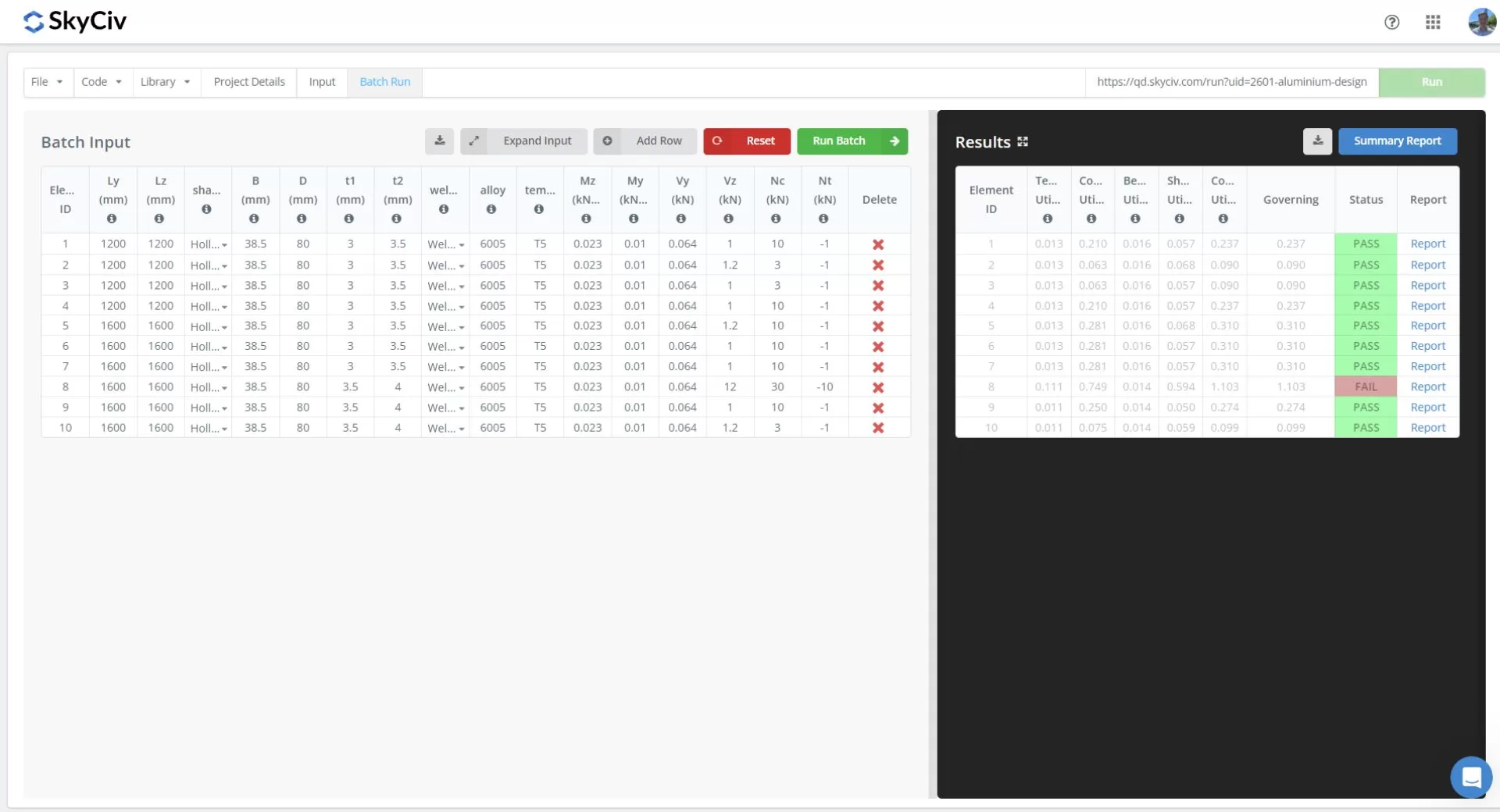Click the Batch Input download icon
This screenshot has height=812, width=1500.
(439, 141)
